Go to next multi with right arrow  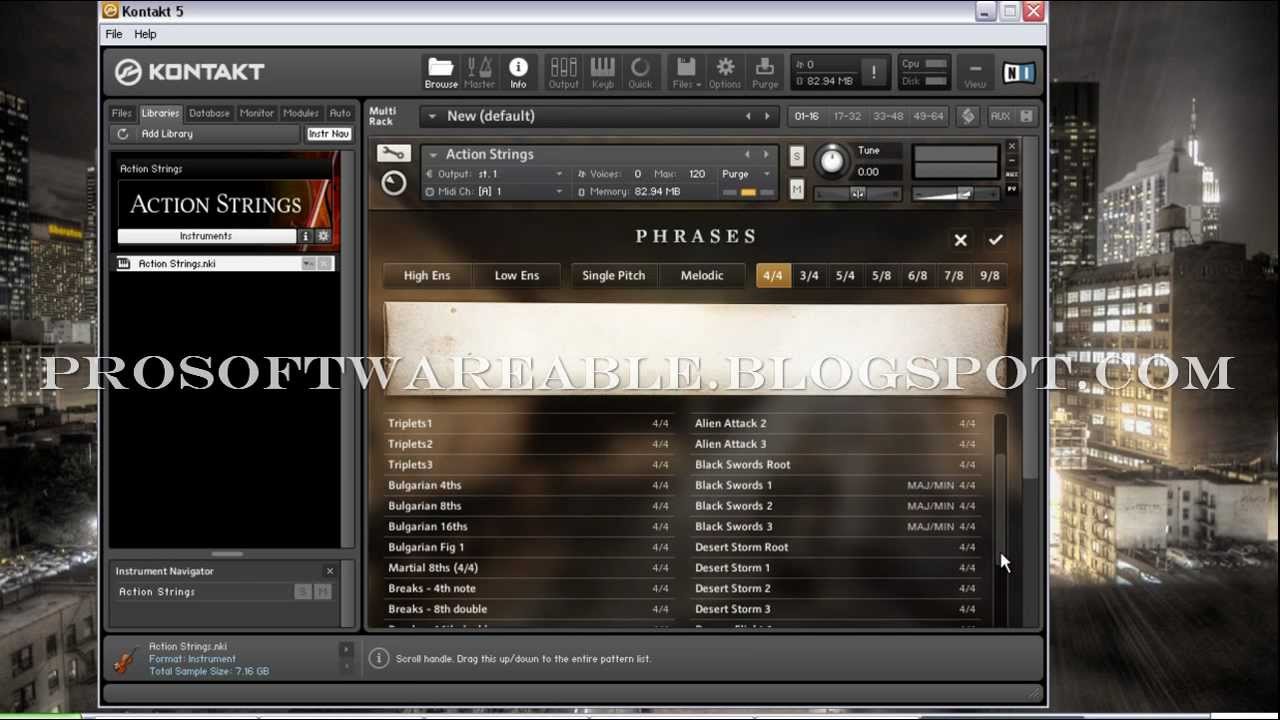pos(767,116)
